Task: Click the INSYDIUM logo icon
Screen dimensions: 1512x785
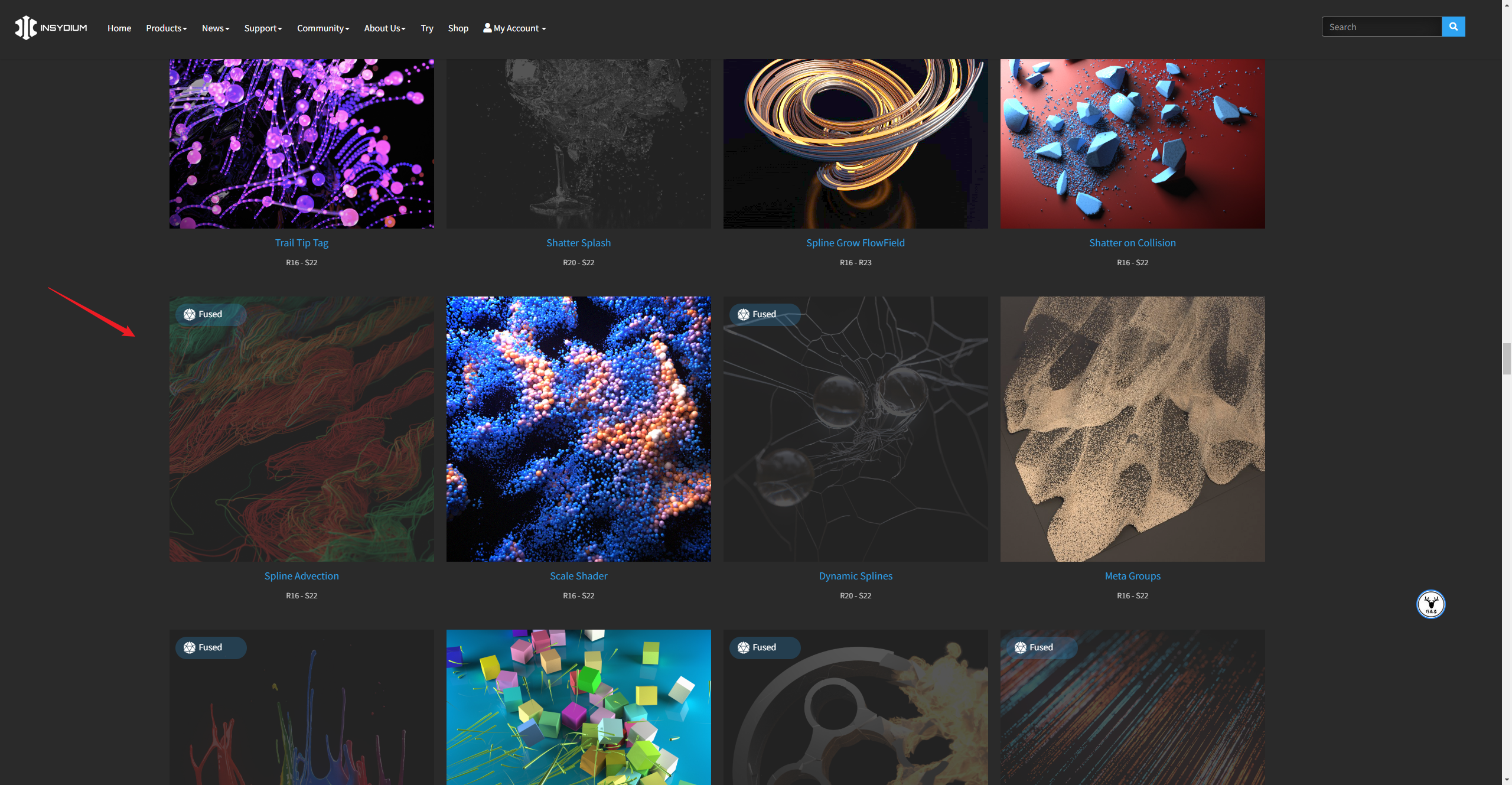Action: [x=26, y=28]
